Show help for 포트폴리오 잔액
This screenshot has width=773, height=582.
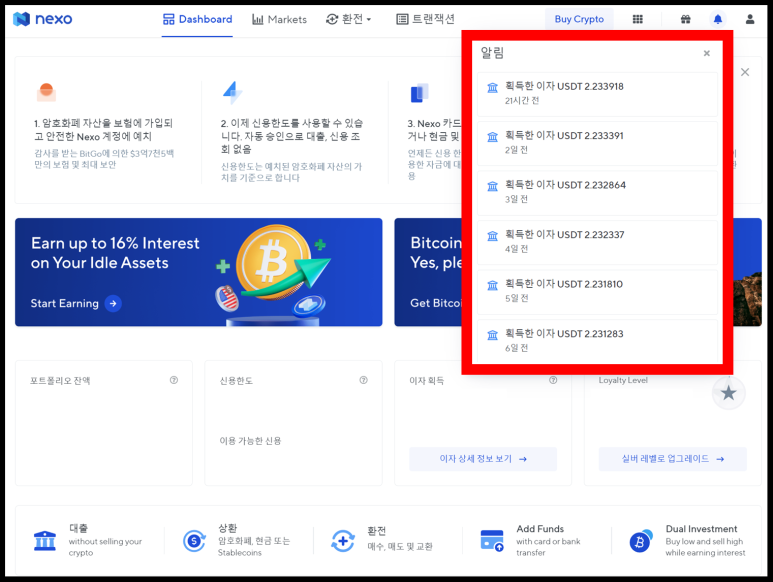coord(174,380)
